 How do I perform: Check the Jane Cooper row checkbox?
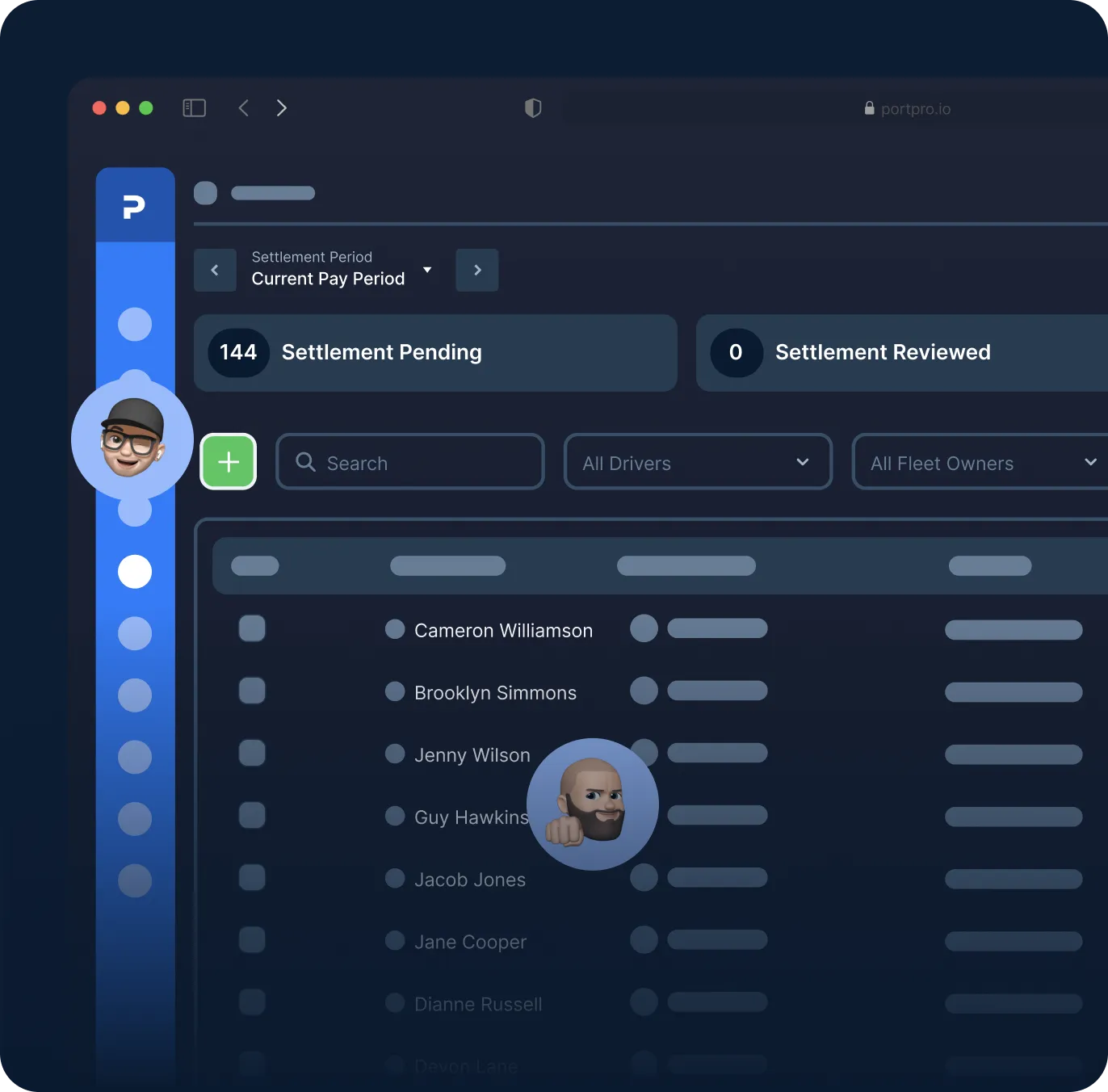click(252, 939)
